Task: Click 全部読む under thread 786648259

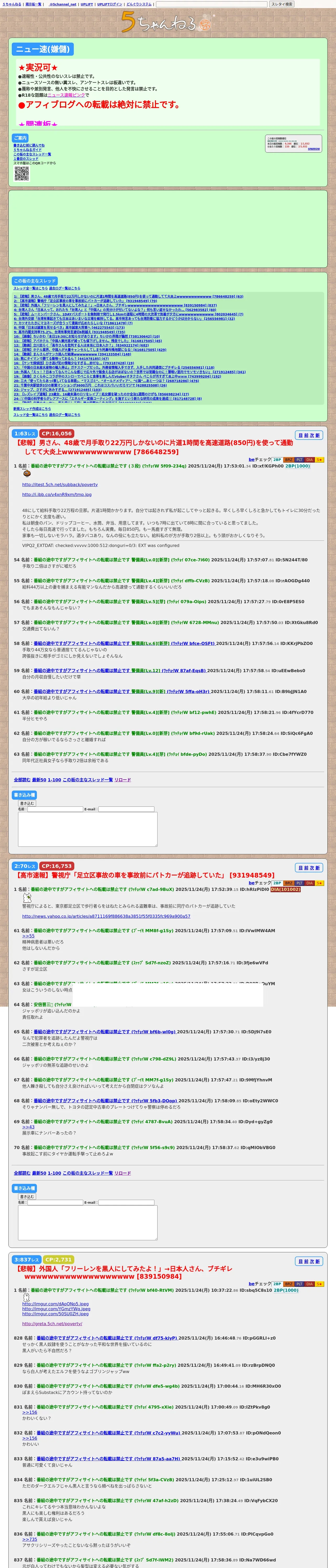Action: [x=22, y=780]
